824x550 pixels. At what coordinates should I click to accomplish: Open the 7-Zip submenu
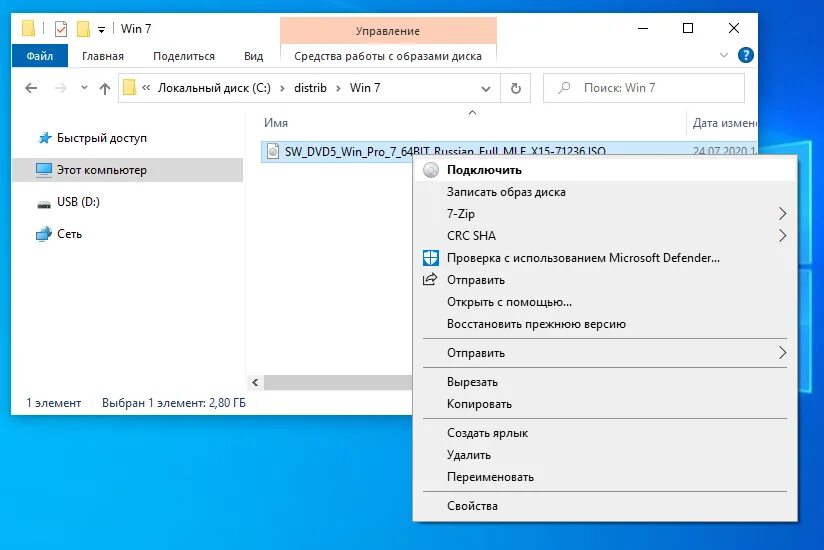[x=604, y=214]
